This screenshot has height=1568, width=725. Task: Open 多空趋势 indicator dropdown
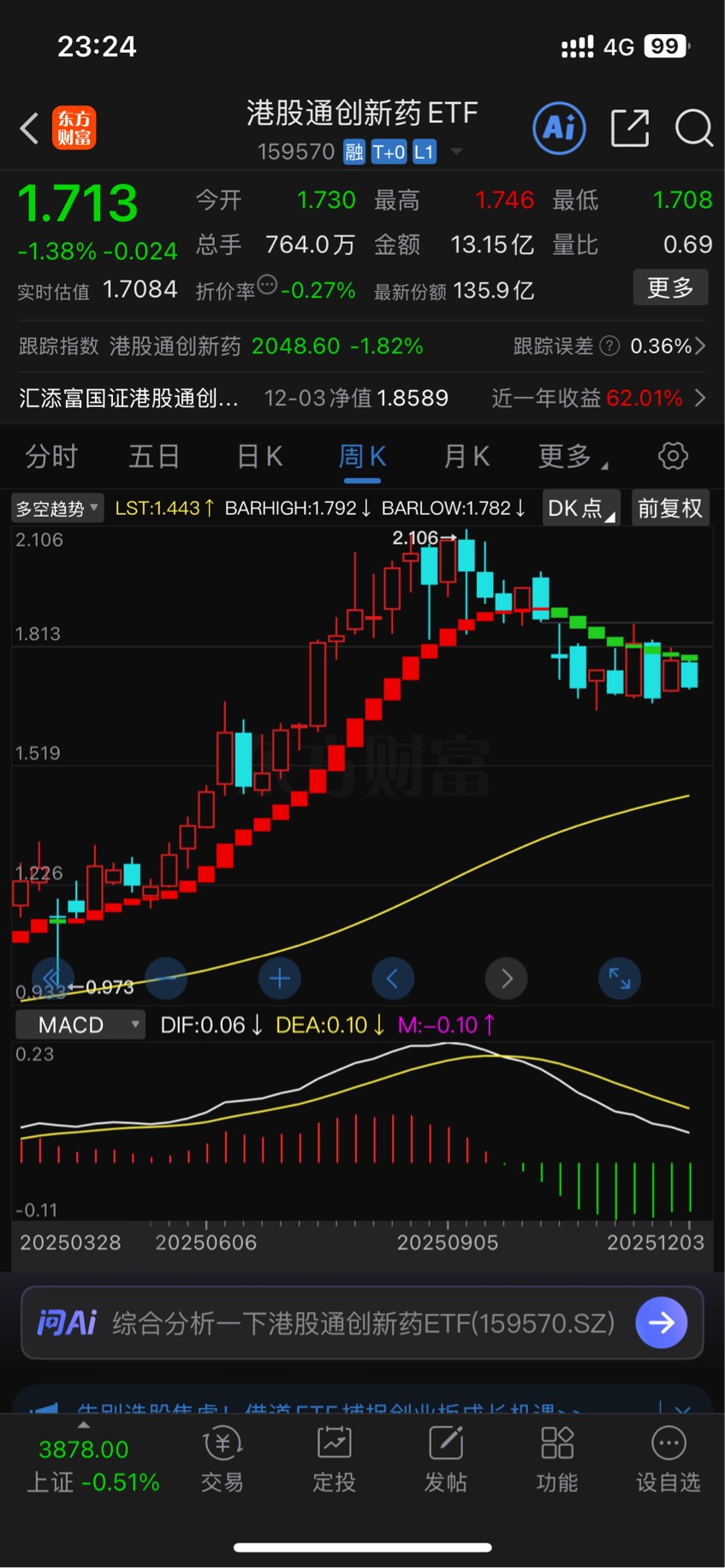(56, 508)
